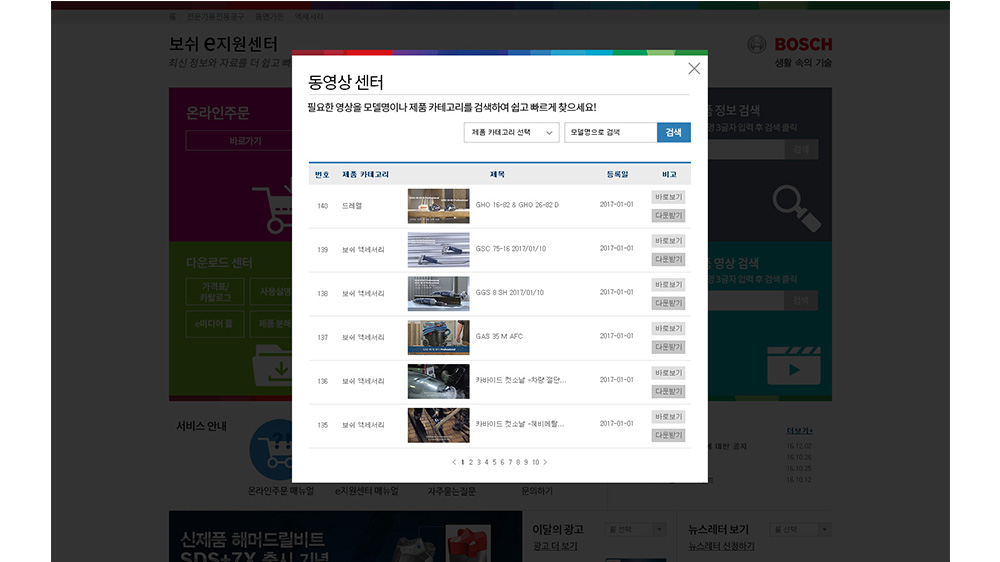The height and width of the screenshot is (562, 1000).
Task: Select the title GSC 75-16 2017/01/10
Action: 511,249
